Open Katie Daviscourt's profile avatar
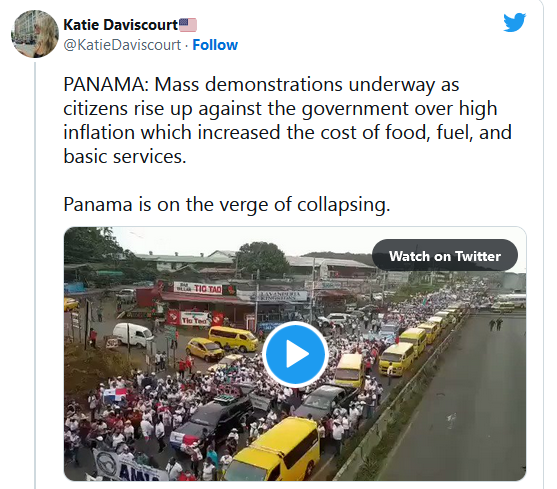557x489 pixels. pos(34,34)
